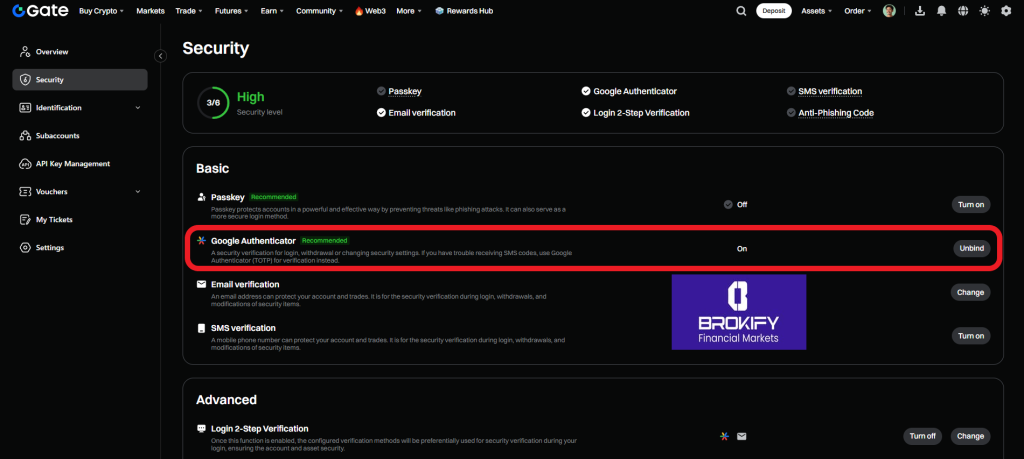
Task: Click the Brokify Financial Markets banner
Action: [738, 312]
